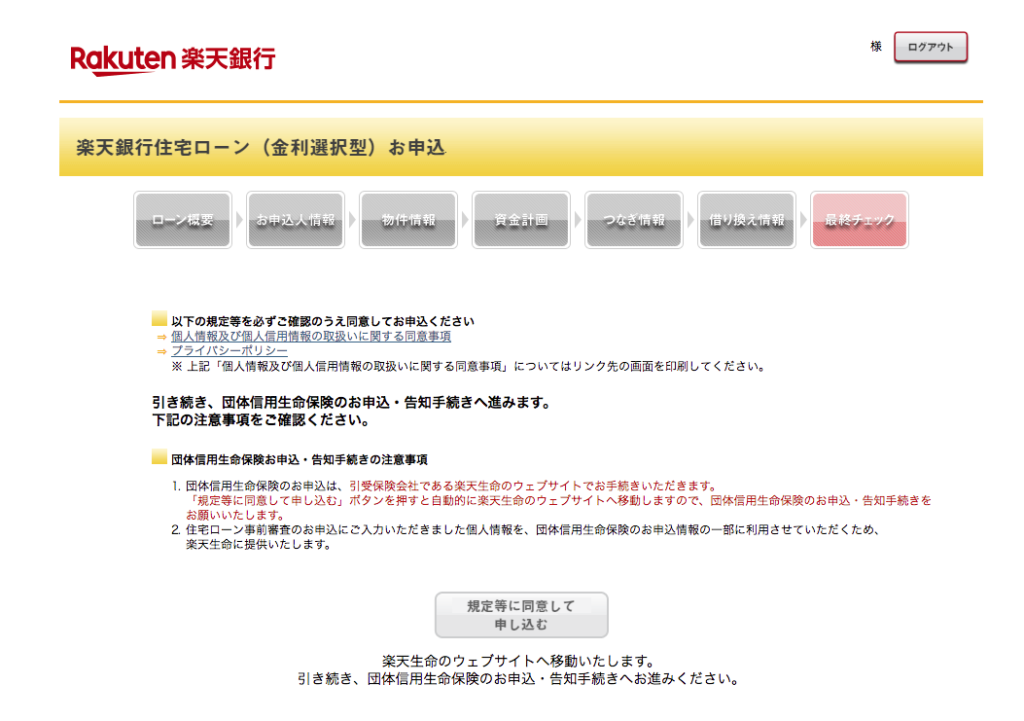Click the 最終チェック step
1024x721 pixels.
pos(859,220)
